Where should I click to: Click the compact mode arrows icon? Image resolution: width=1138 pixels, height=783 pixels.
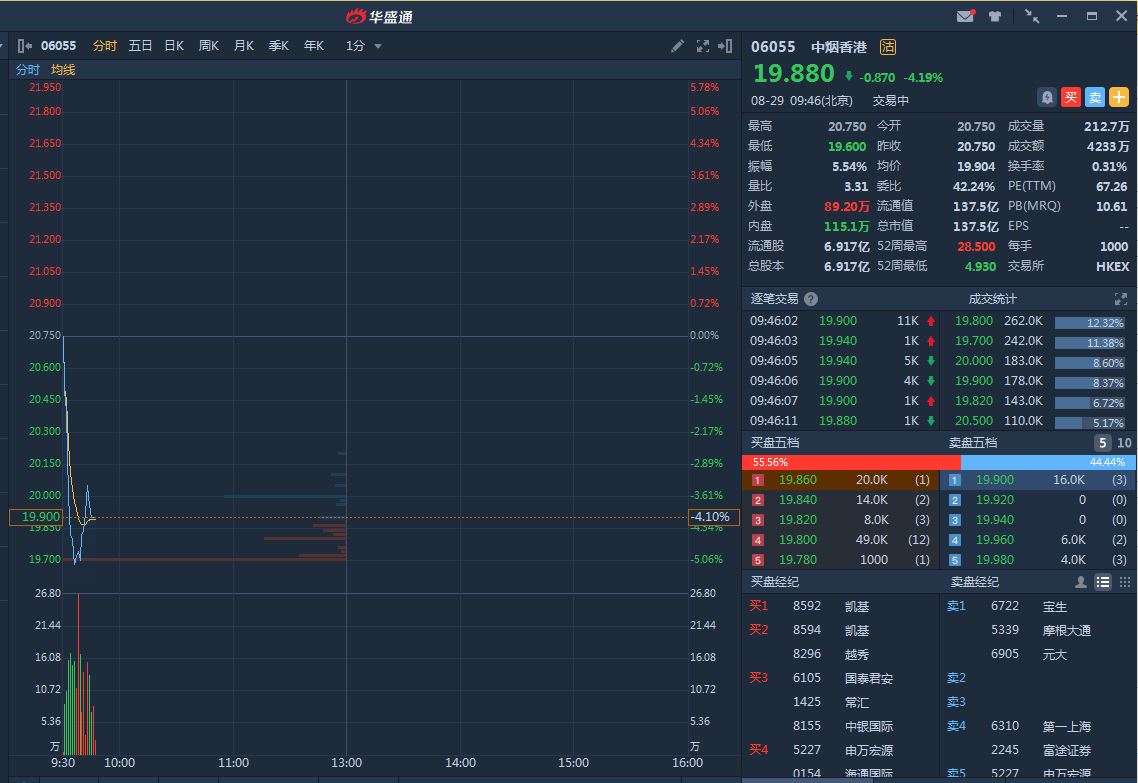(1031, 16)
